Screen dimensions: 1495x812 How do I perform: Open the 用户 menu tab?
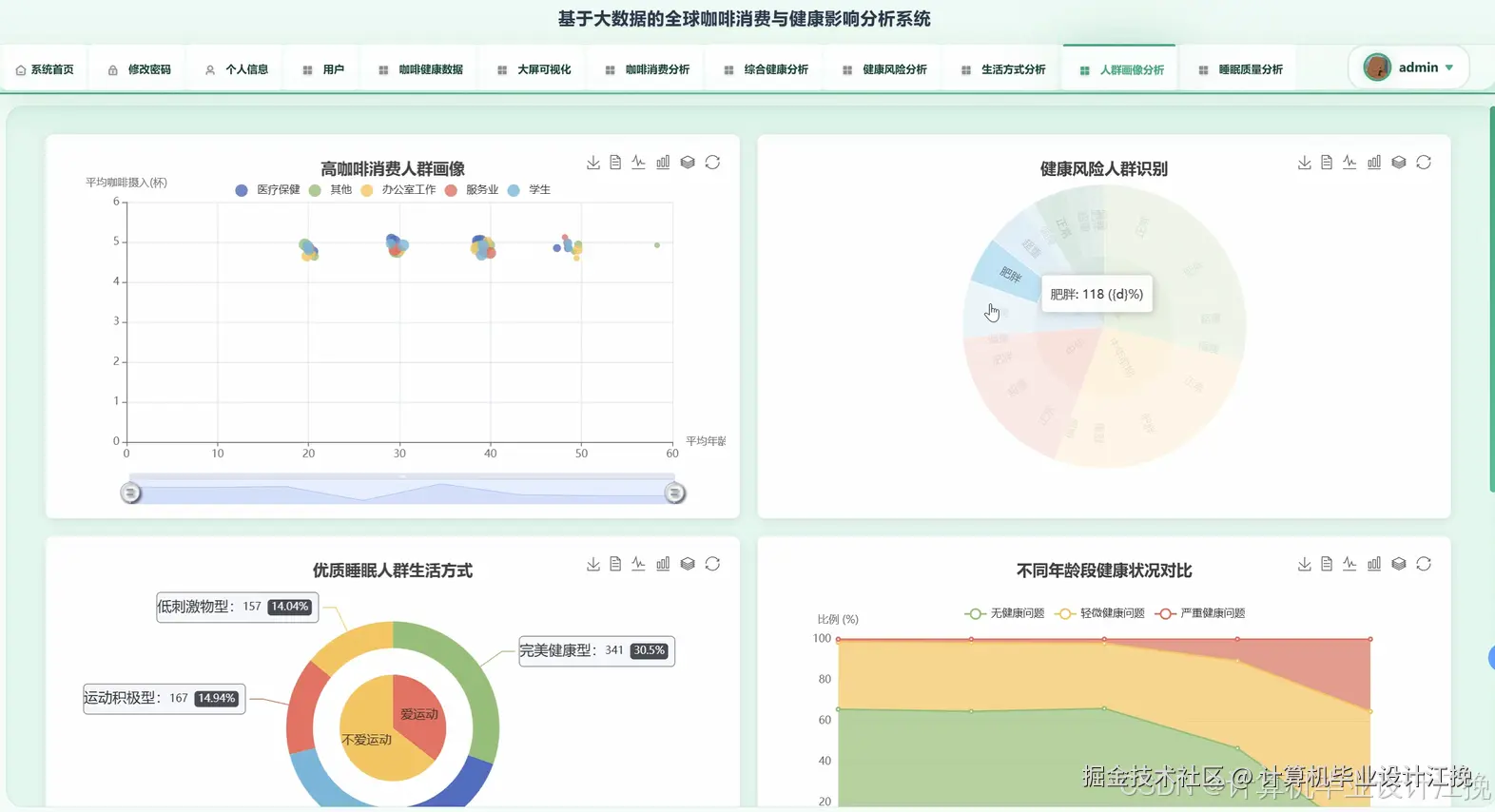[322, 69]
